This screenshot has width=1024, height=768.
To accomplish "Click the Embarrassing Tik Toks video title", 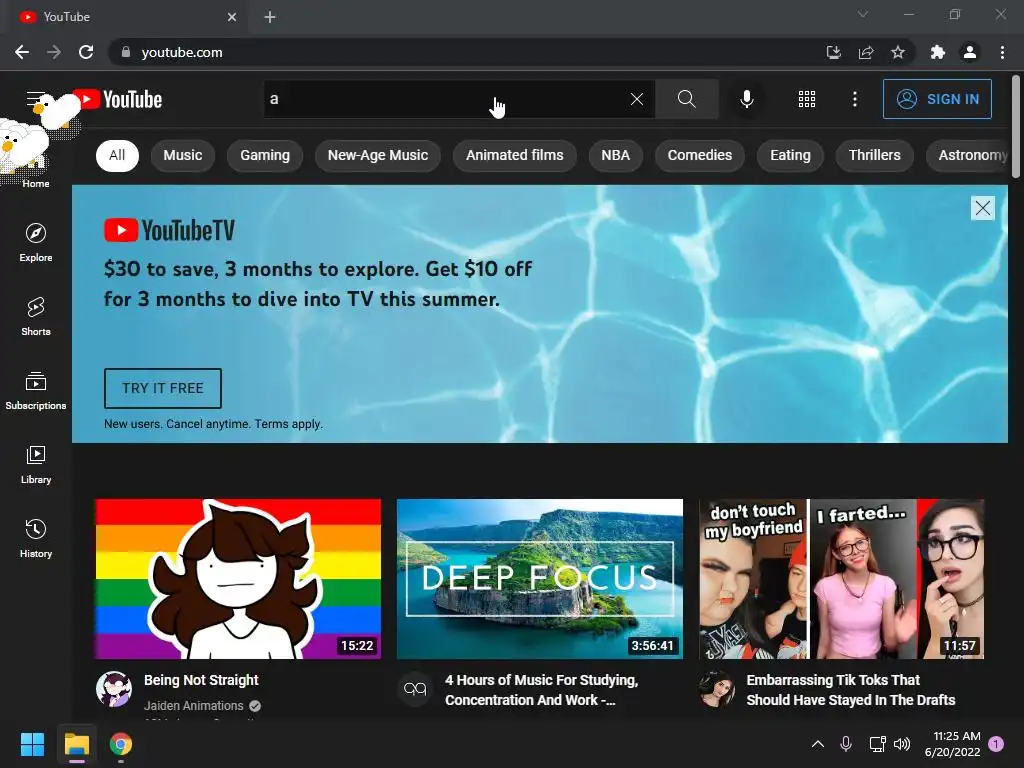I will pos(851,690).
